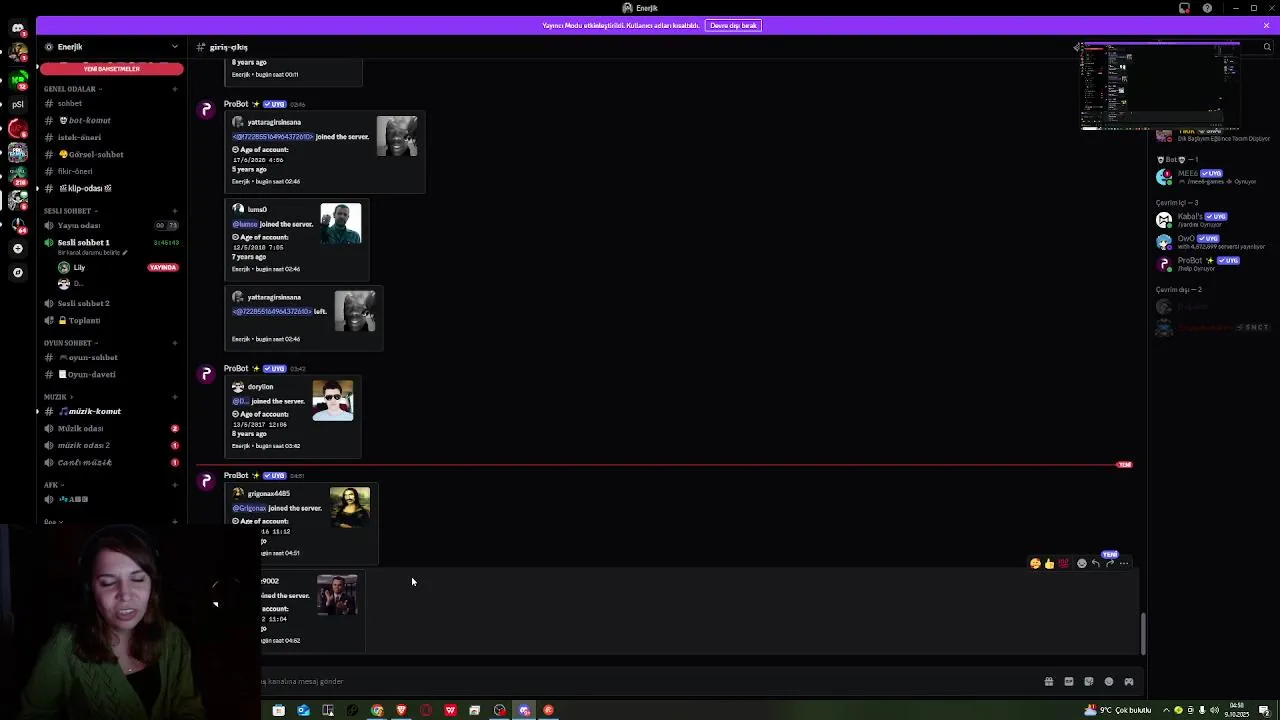Open the pSI server icon
The image size is (1280, 720).
18,104
